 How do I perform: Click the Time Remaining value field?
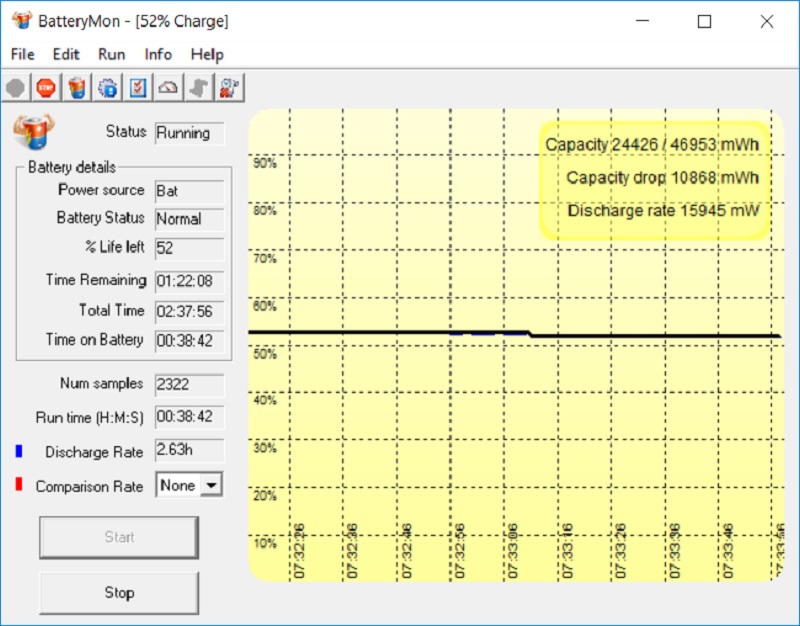189,281
